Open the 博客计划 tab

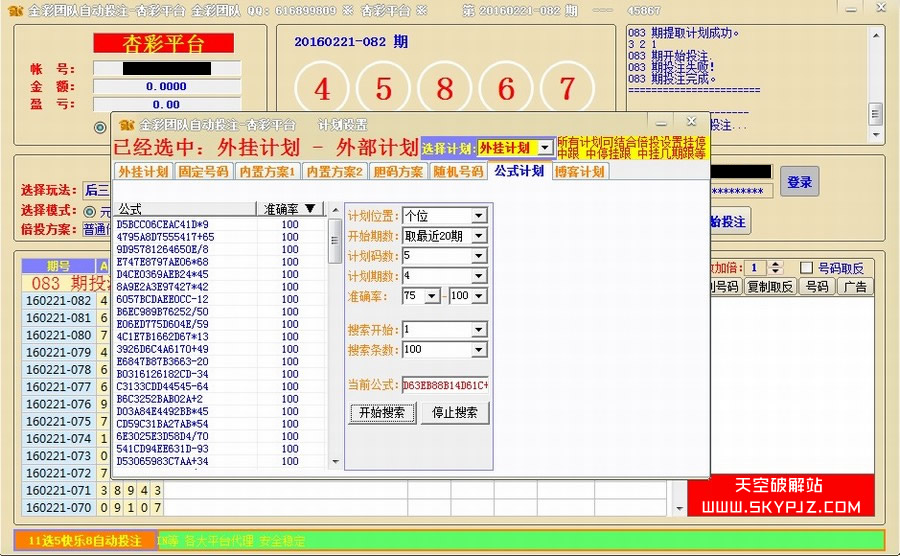pyautogui.click(x=579, y=171)
